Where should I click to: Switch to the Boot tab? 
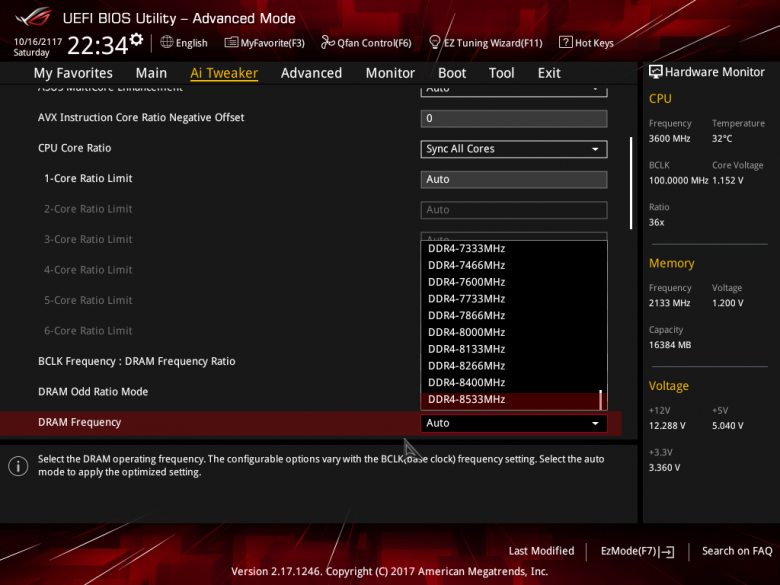(452, 73)
